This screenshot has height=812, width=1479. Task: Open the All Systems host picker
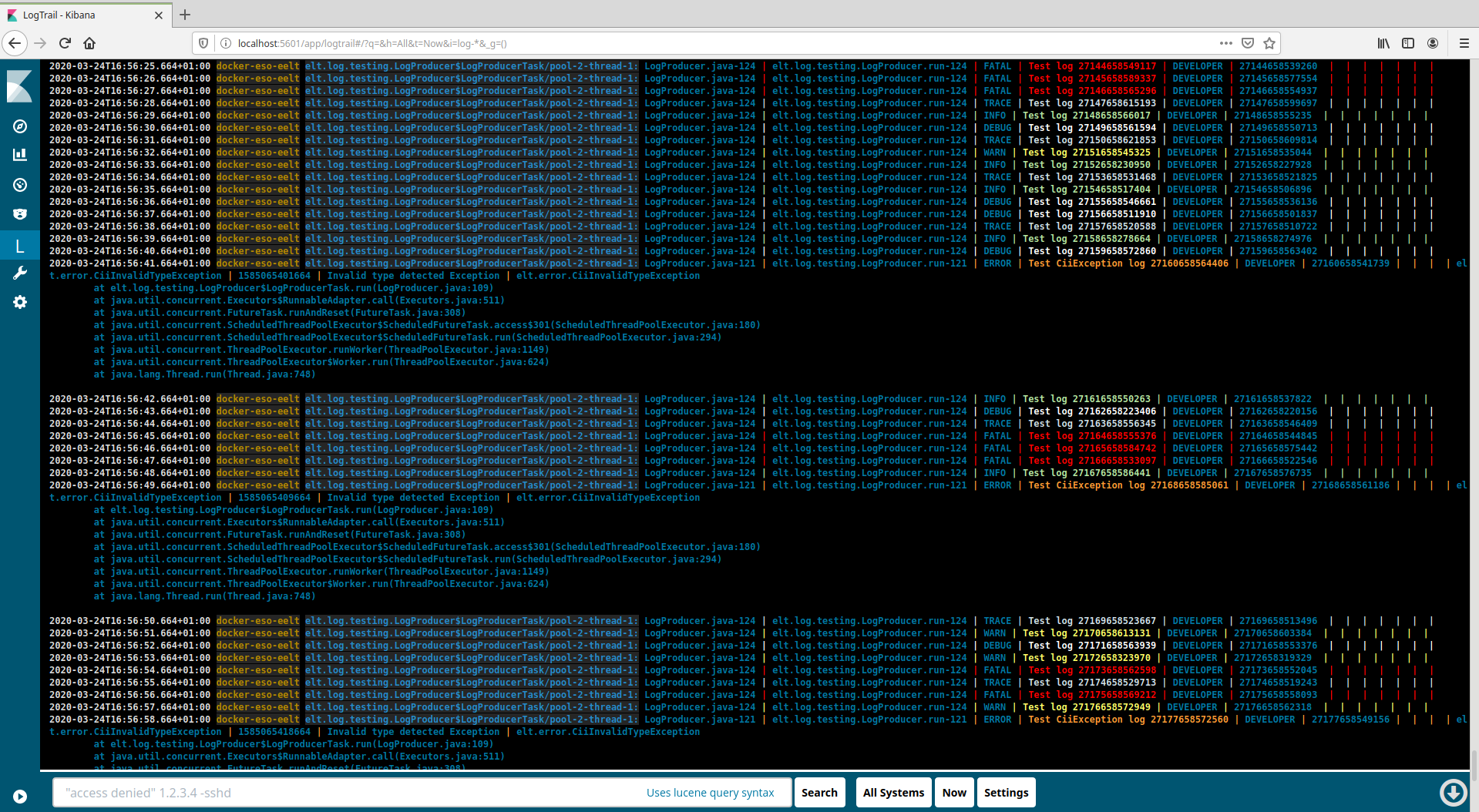(893, 793)
